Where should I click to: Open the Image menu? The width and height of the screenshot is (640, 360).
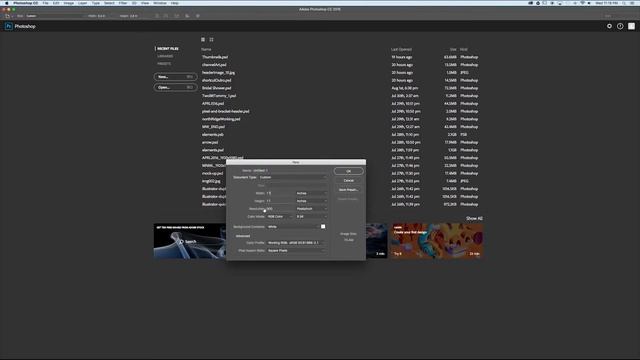(69, 3)
